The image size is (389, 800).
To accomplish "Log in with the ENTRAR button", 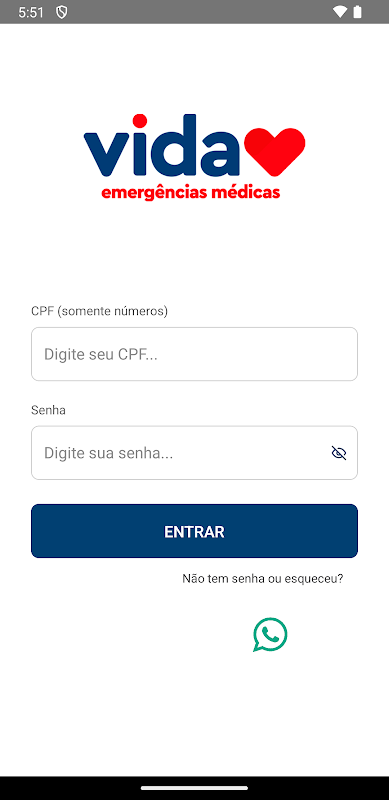I will pyautogui.click(x=194, y=531).
